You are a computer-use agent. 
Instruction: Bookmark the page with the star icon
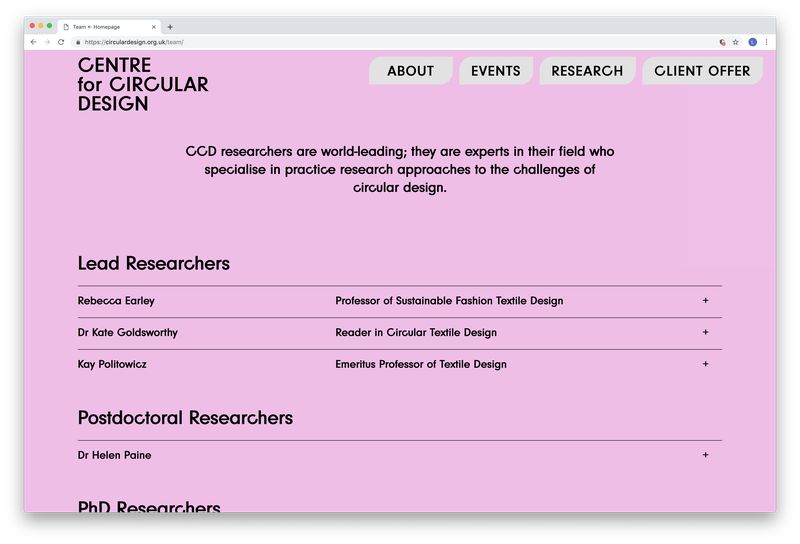pos(735,42)
